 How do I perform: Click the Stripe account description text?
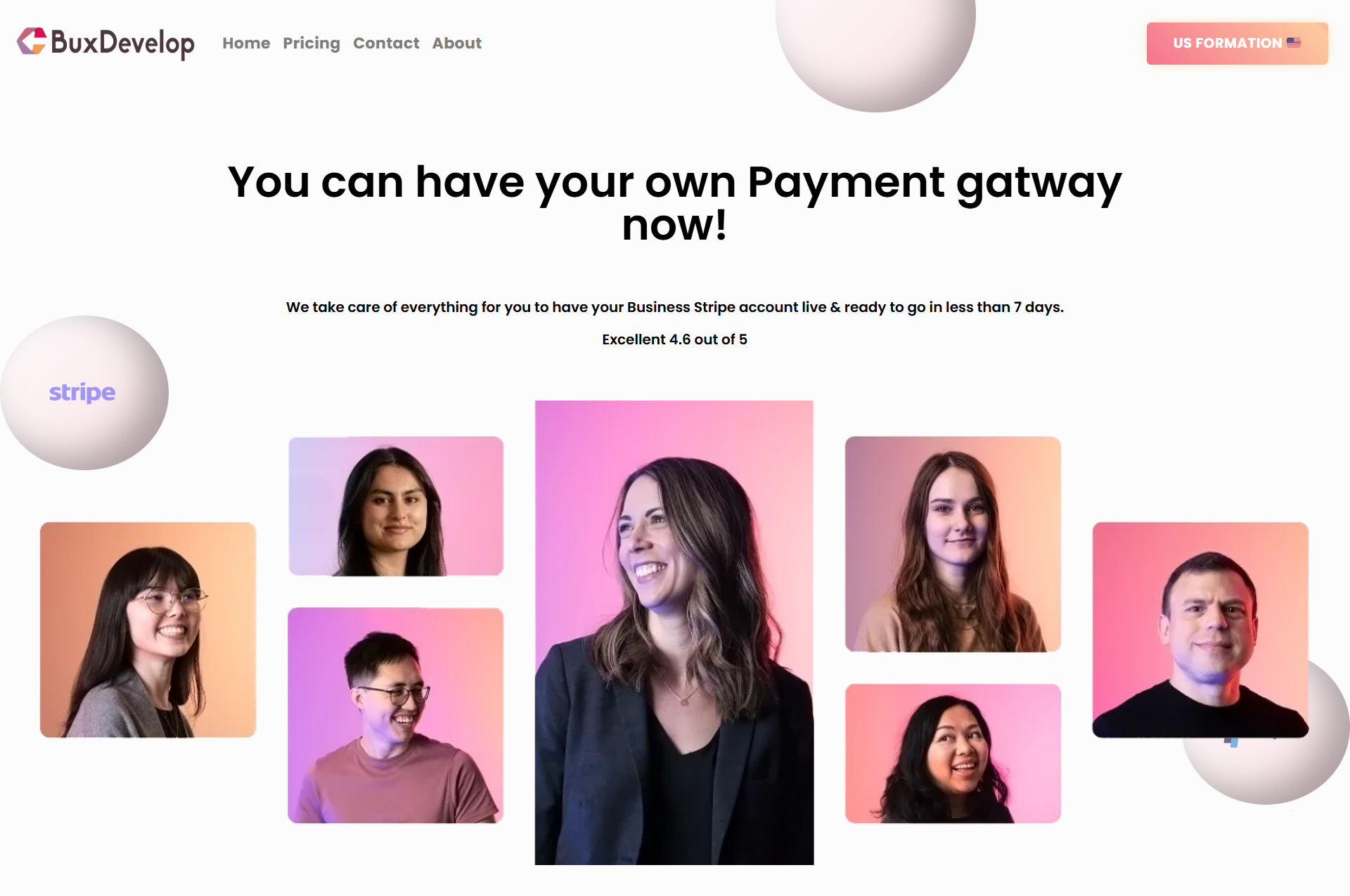coord(674,307)
